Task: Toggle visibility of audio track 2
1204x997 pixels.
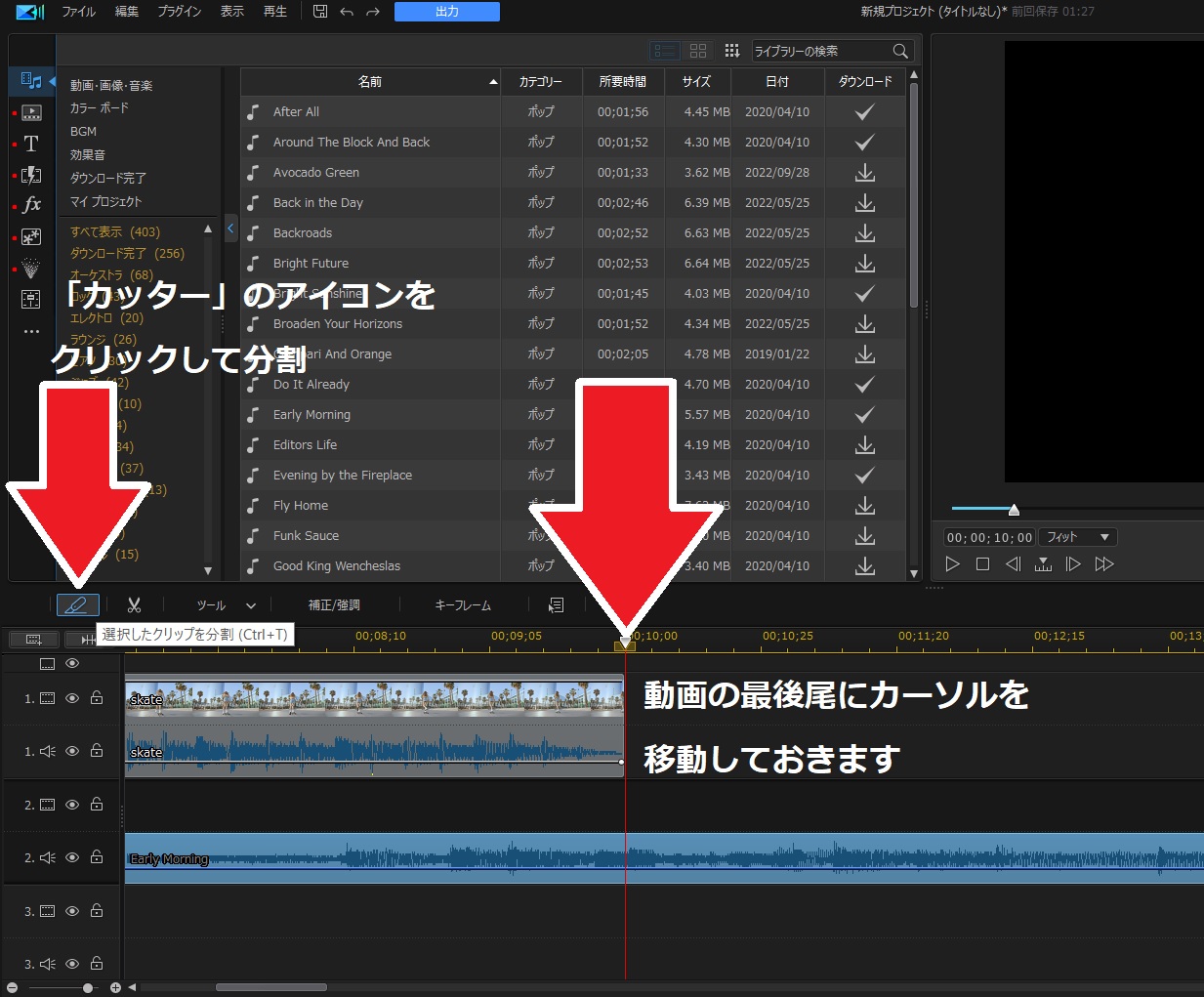Action: click(x=72, y=857)
